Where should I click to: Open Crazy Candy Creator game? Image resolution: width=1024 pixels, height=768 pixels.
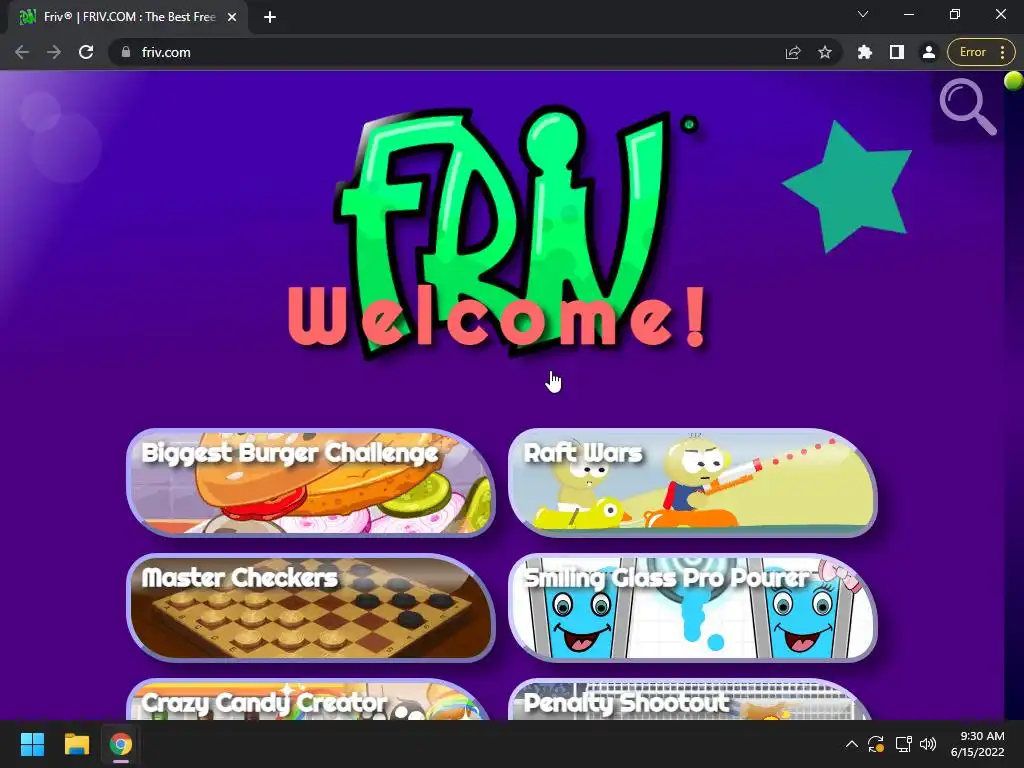coord(308,699)
